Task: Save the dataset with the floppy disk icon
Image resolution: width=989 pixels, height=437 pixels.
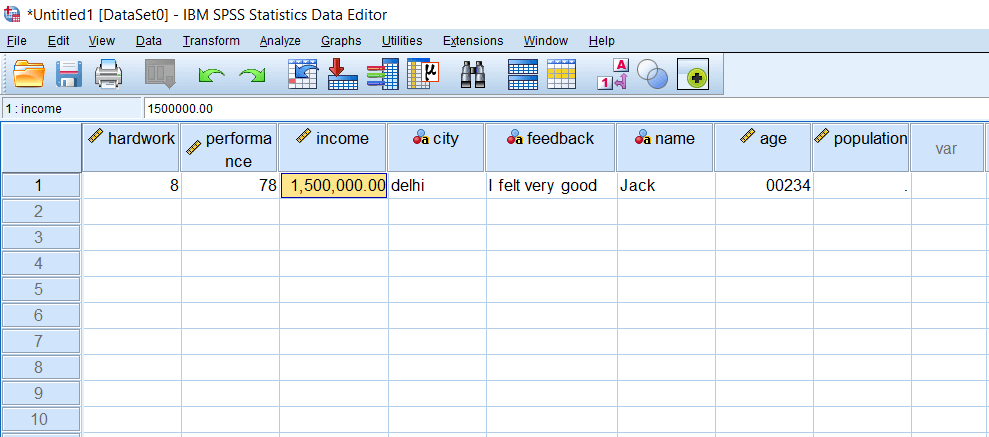Action: (69, 74)
